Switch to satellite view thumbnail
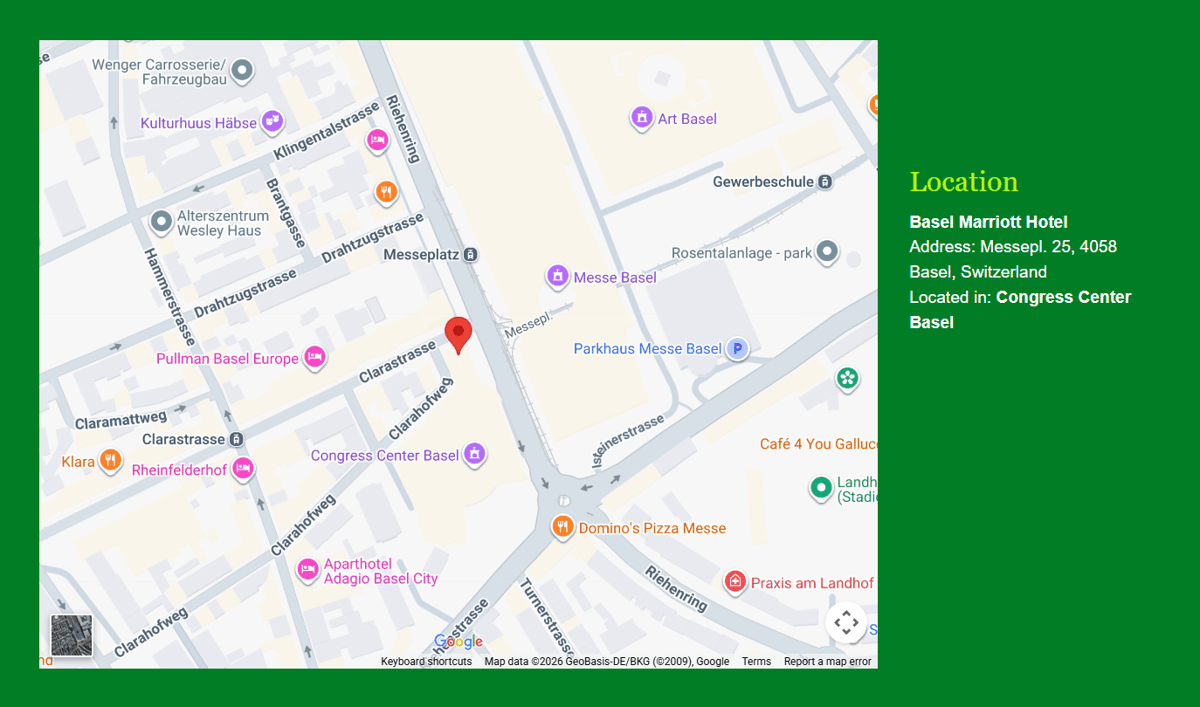The image size is (1200, 707). point(72,635)
